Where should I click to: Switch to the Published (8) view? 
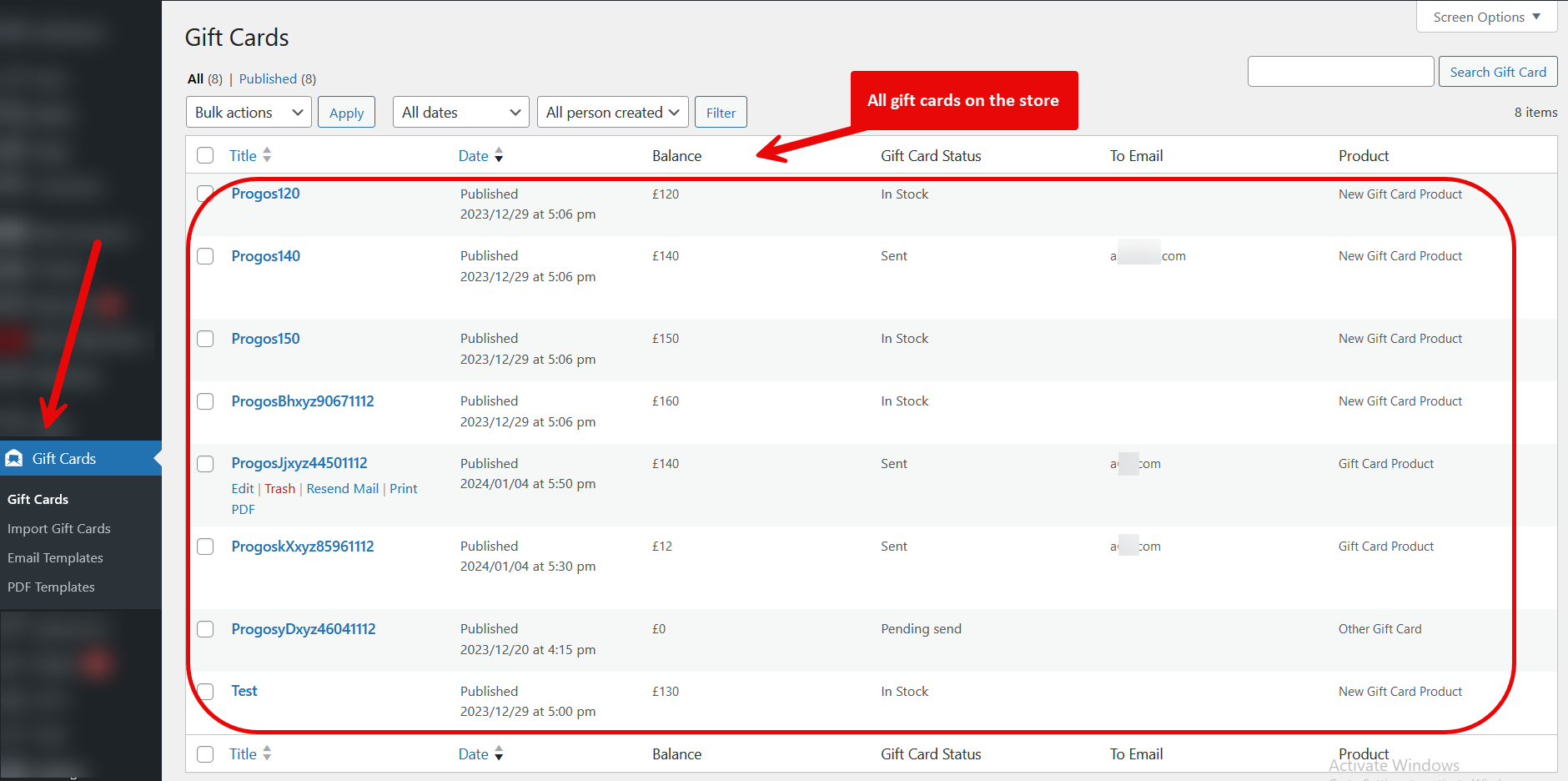click(278, 78)
